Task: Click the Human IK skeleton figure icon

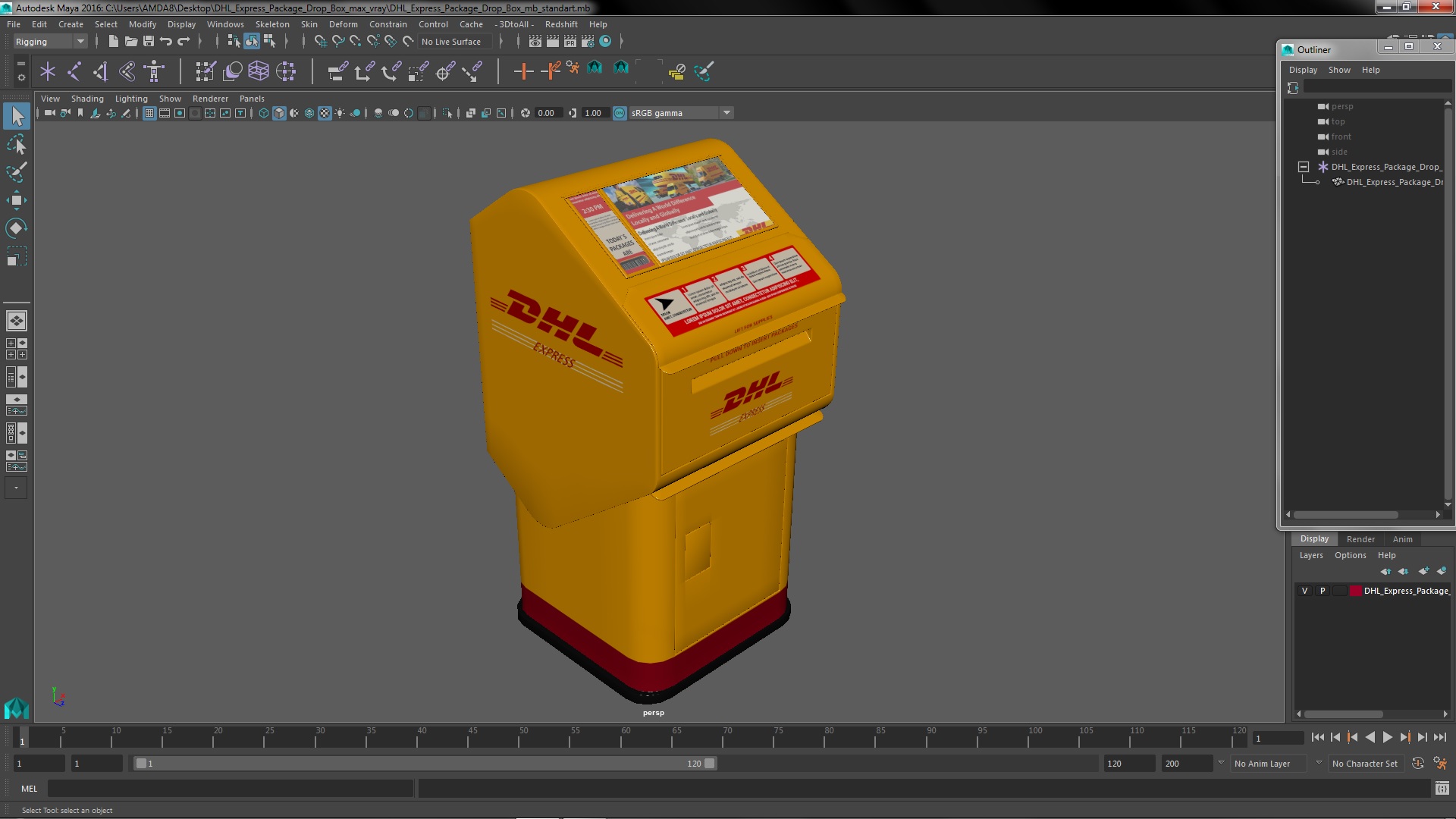Action: [154, 71]
